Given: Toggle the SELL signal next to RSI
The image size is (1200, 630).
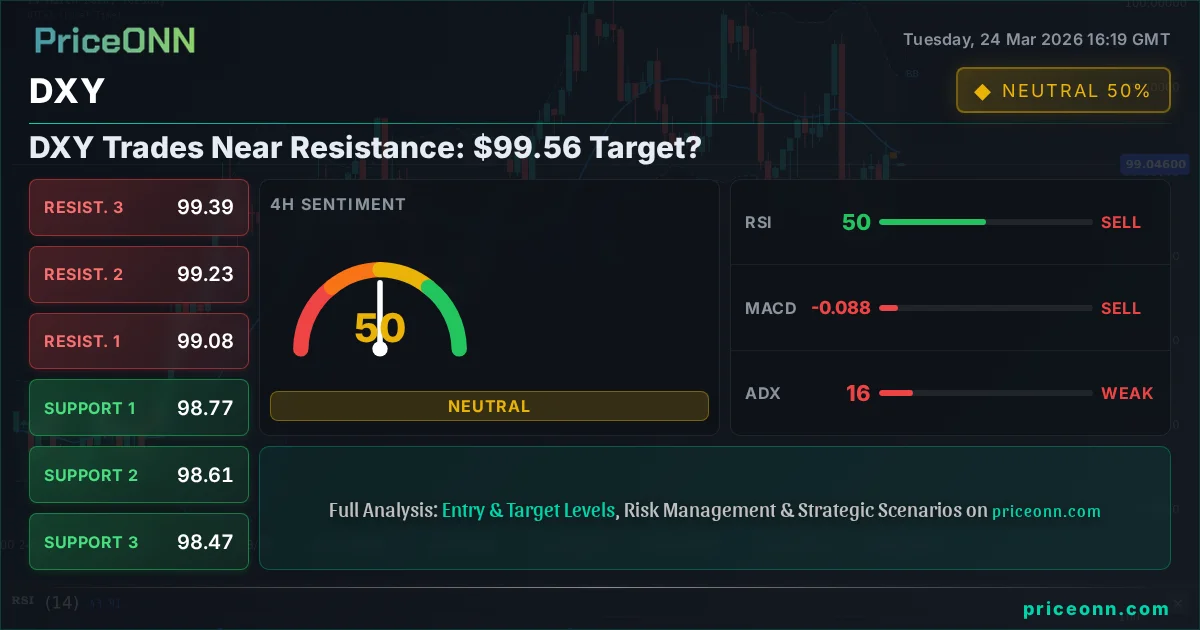Looking at the screenshot, I should pos(1121,223).
